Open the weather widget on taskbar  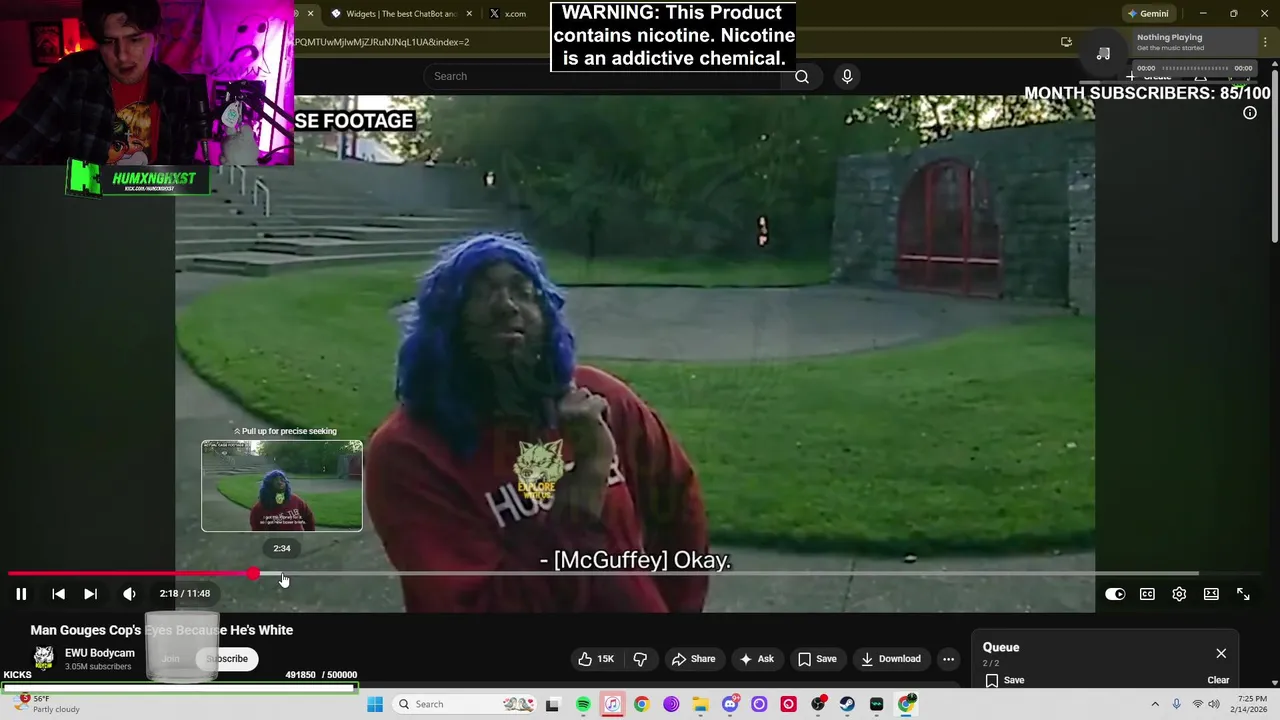(48, 704)
